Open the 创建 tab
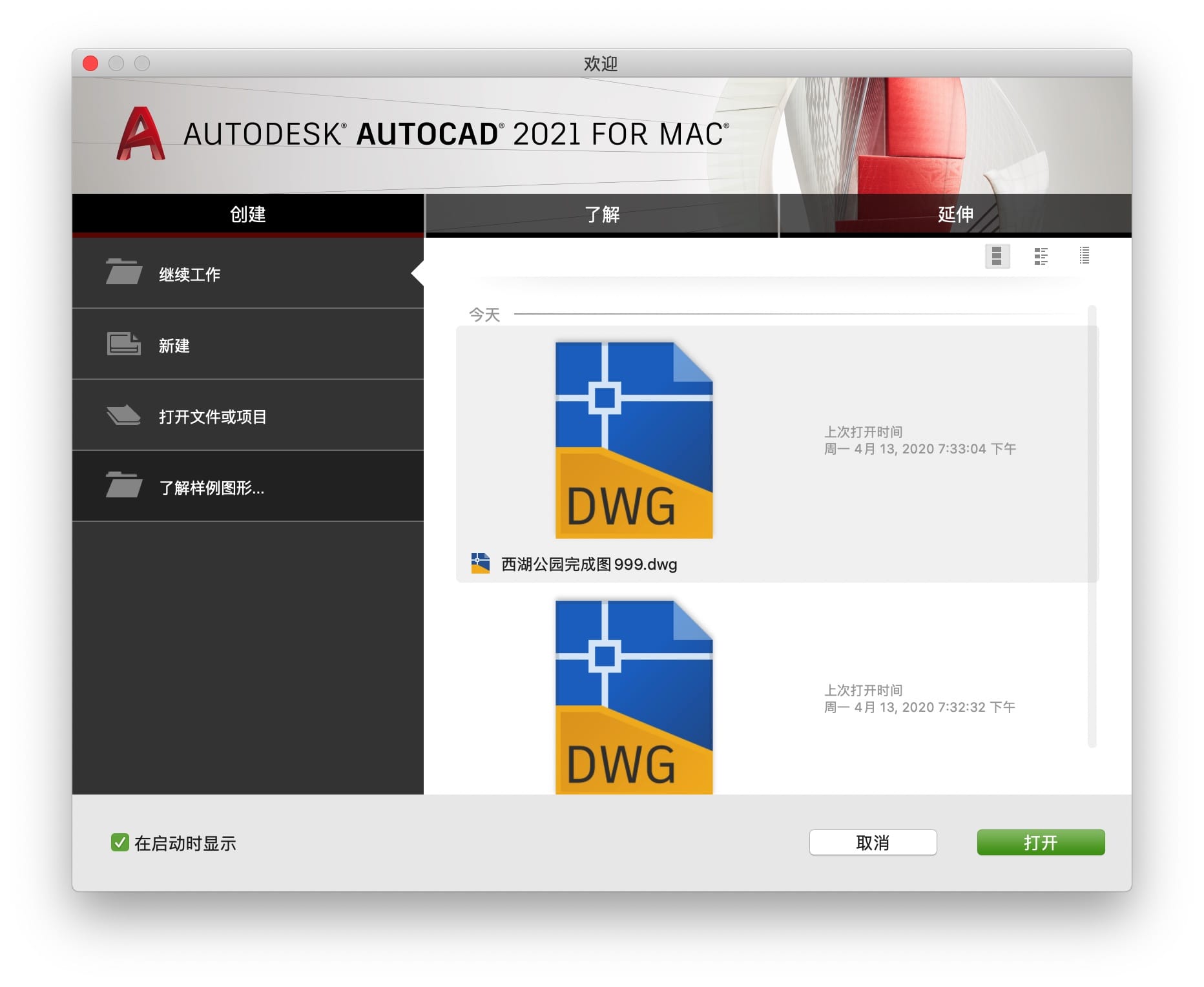 tap(248, 214)
